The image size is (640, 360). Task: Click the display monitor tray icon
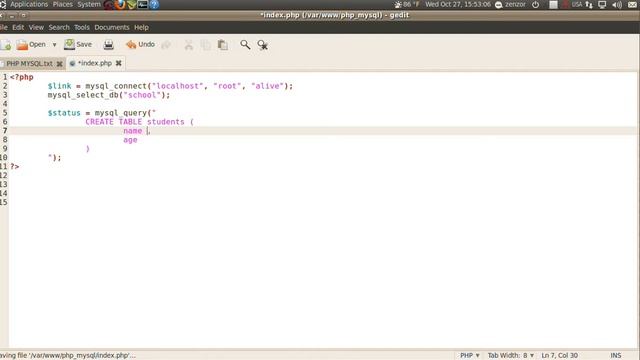point(602,5)
